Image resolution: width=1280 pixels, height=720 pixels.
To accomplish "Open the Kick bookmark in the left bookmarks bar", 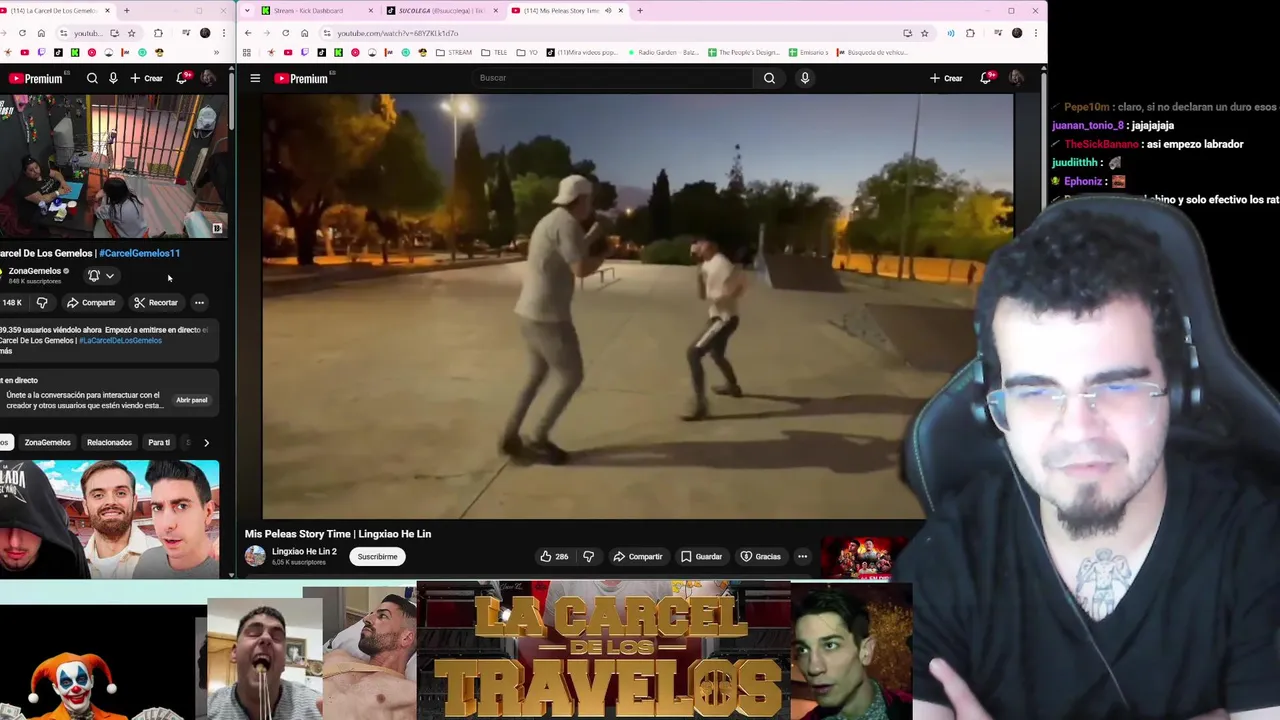I will (x=75, y=52).
